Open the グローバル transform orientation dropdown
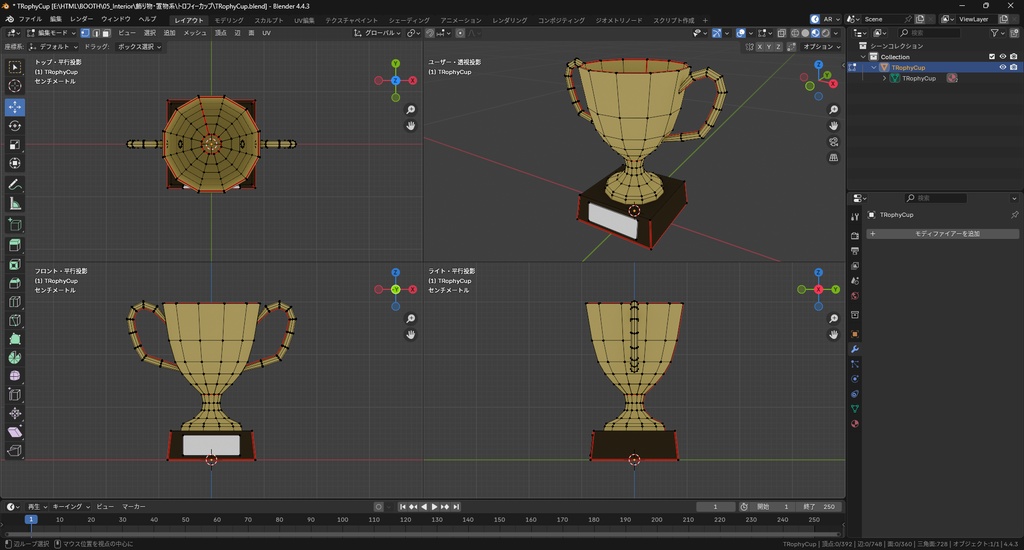 (x=380, y=33)
